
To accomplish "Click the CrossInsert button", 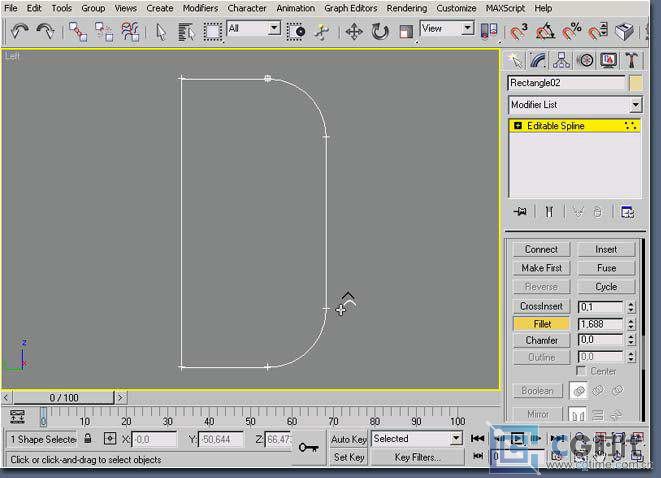I will click(541, 306).
